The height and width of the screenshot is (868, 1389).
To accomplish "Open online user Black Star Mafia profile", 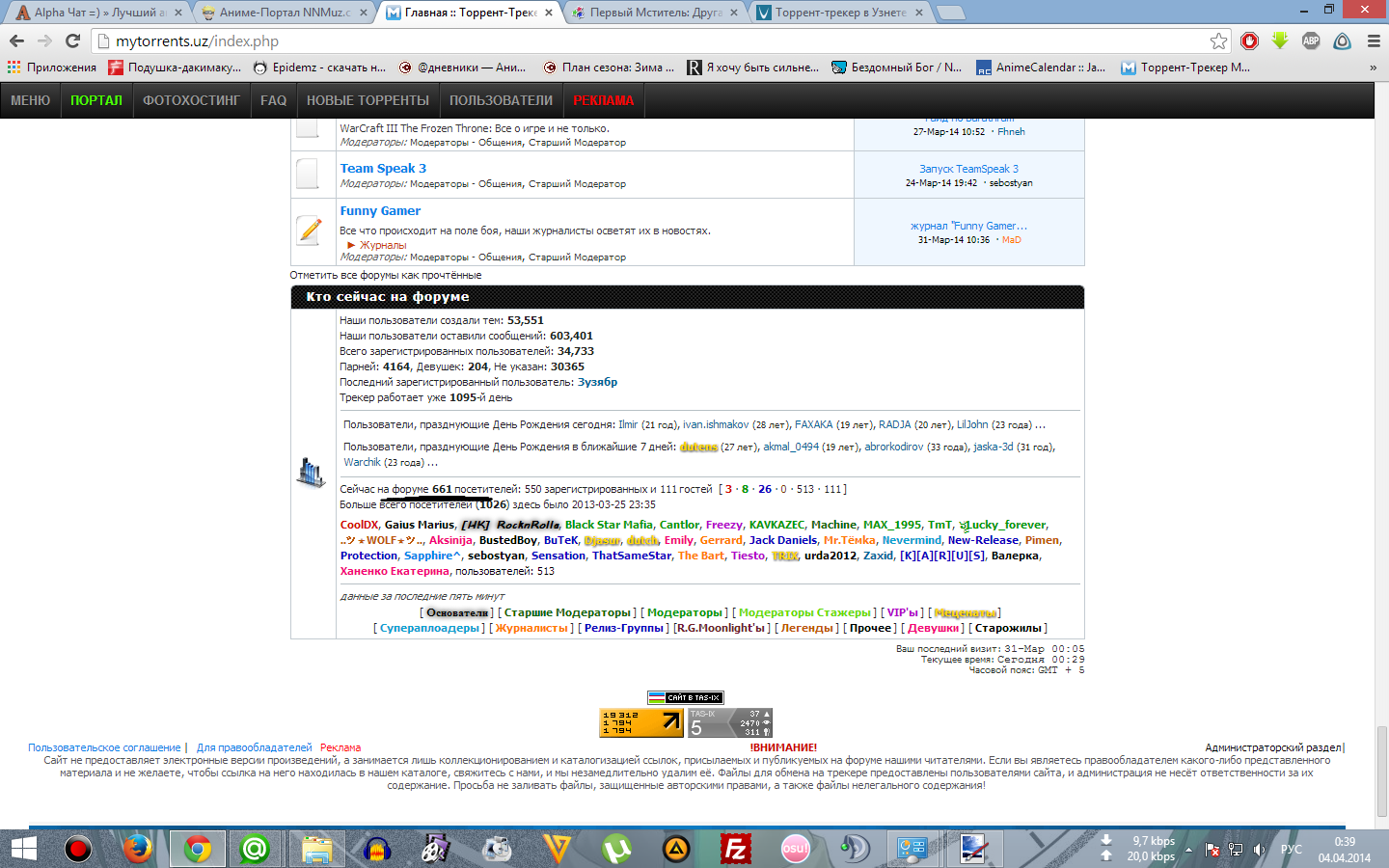I will 609,525.
